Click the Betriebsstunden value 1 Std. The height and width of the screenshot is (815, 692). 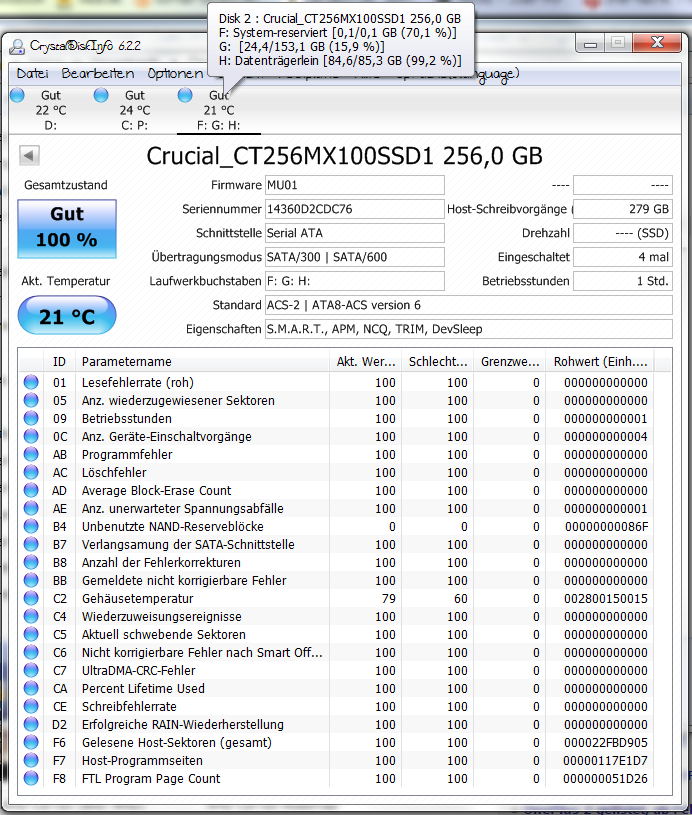(x=623, y=281)
